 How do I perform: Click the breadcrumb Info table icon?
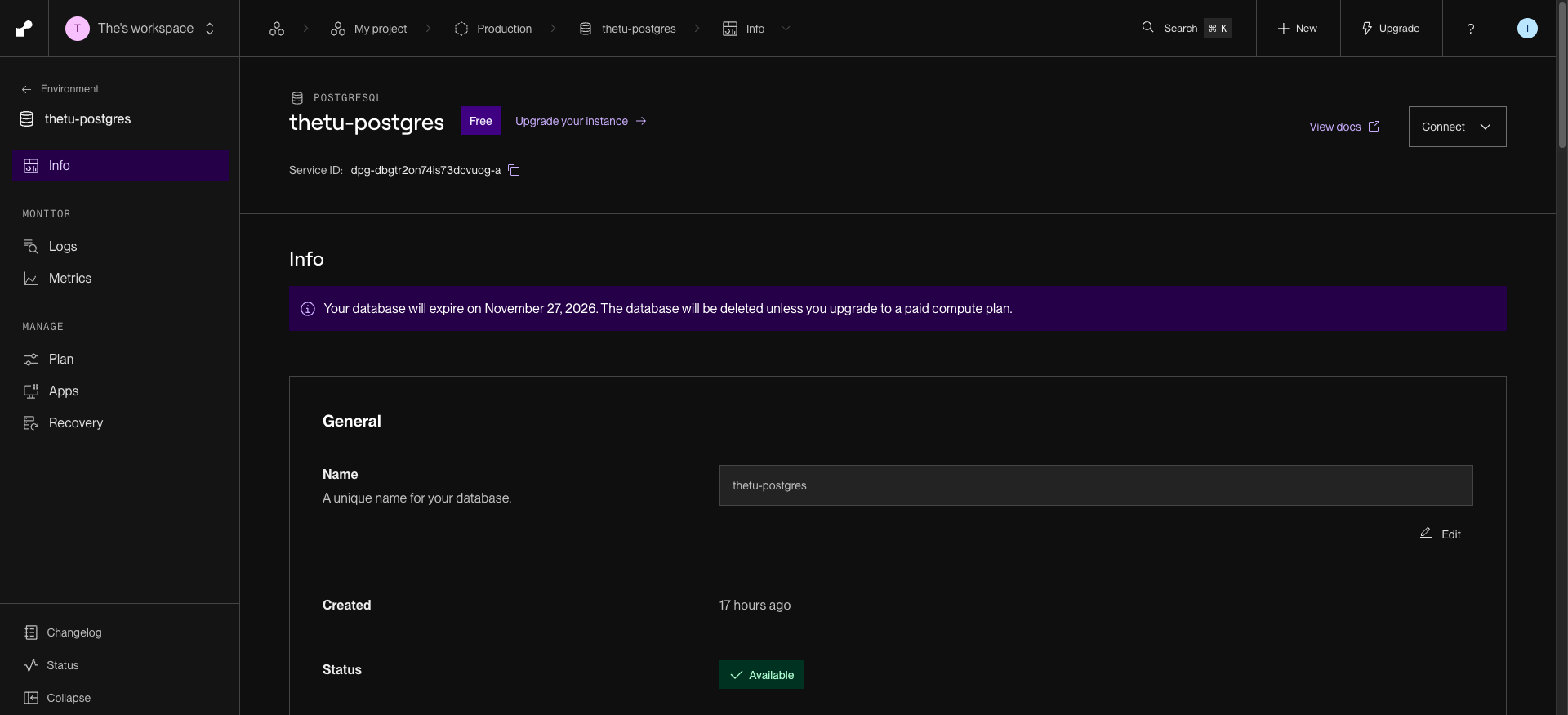tap(730, 29)
